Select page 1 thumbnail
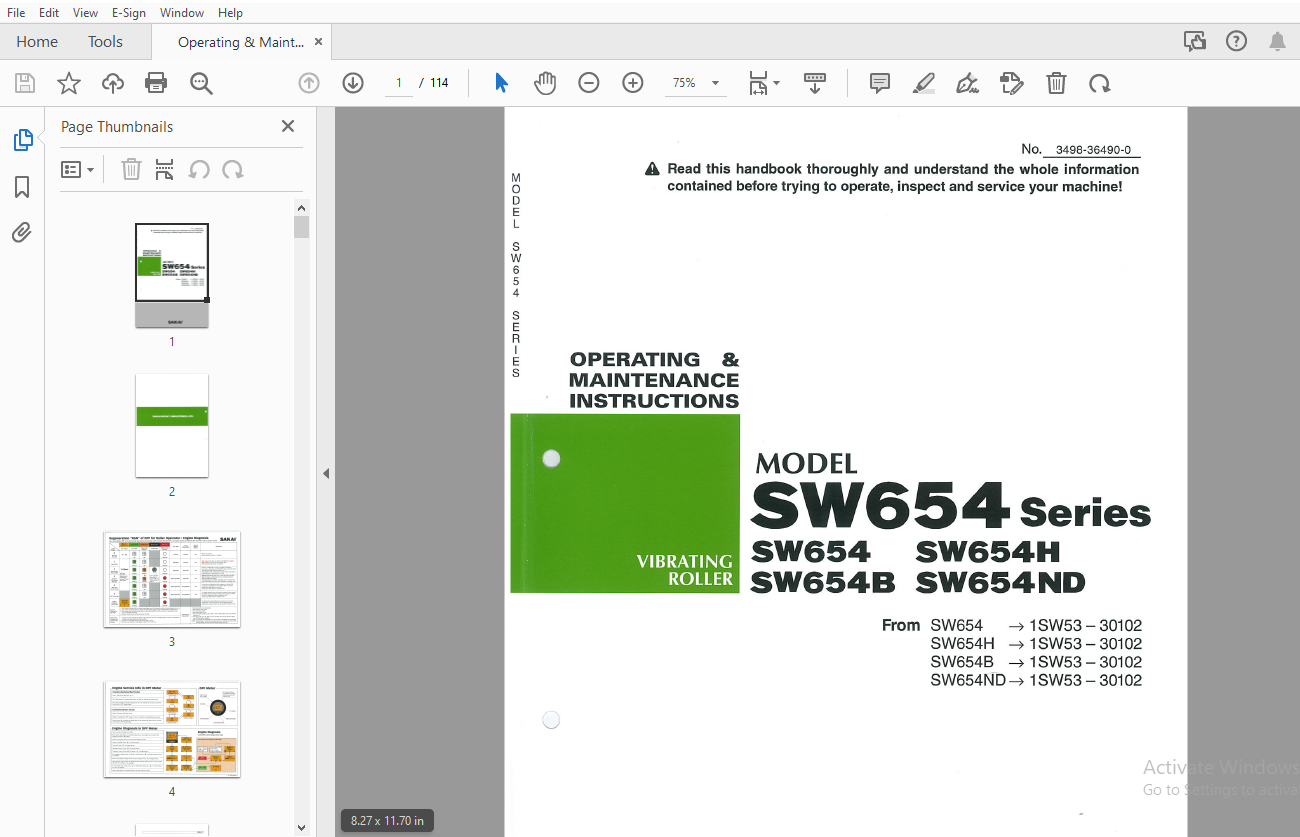The height and width of the screenshot is (837, 1300). pos(172,275)
